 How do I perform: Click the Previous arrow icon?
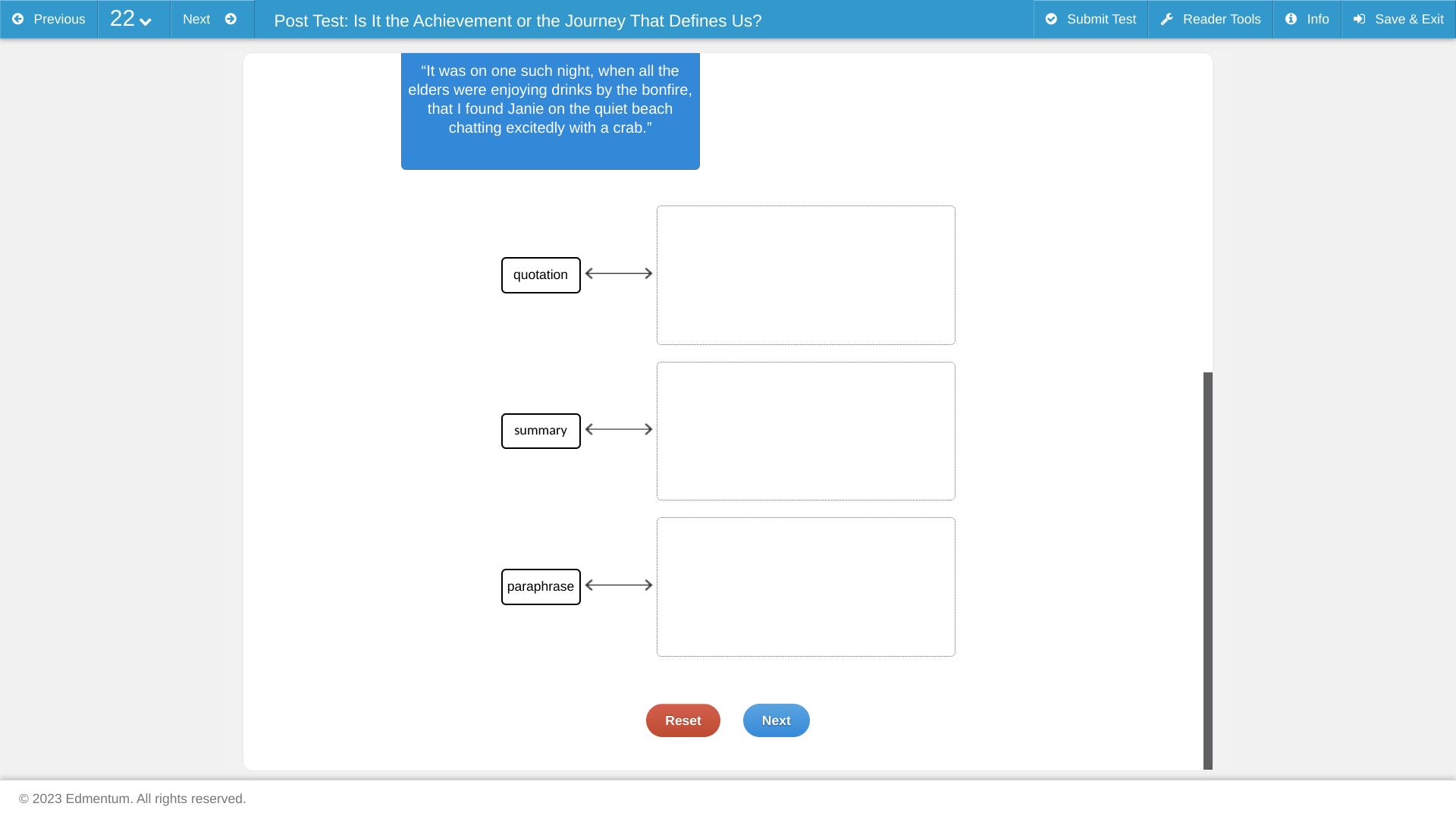pos(17,19)
